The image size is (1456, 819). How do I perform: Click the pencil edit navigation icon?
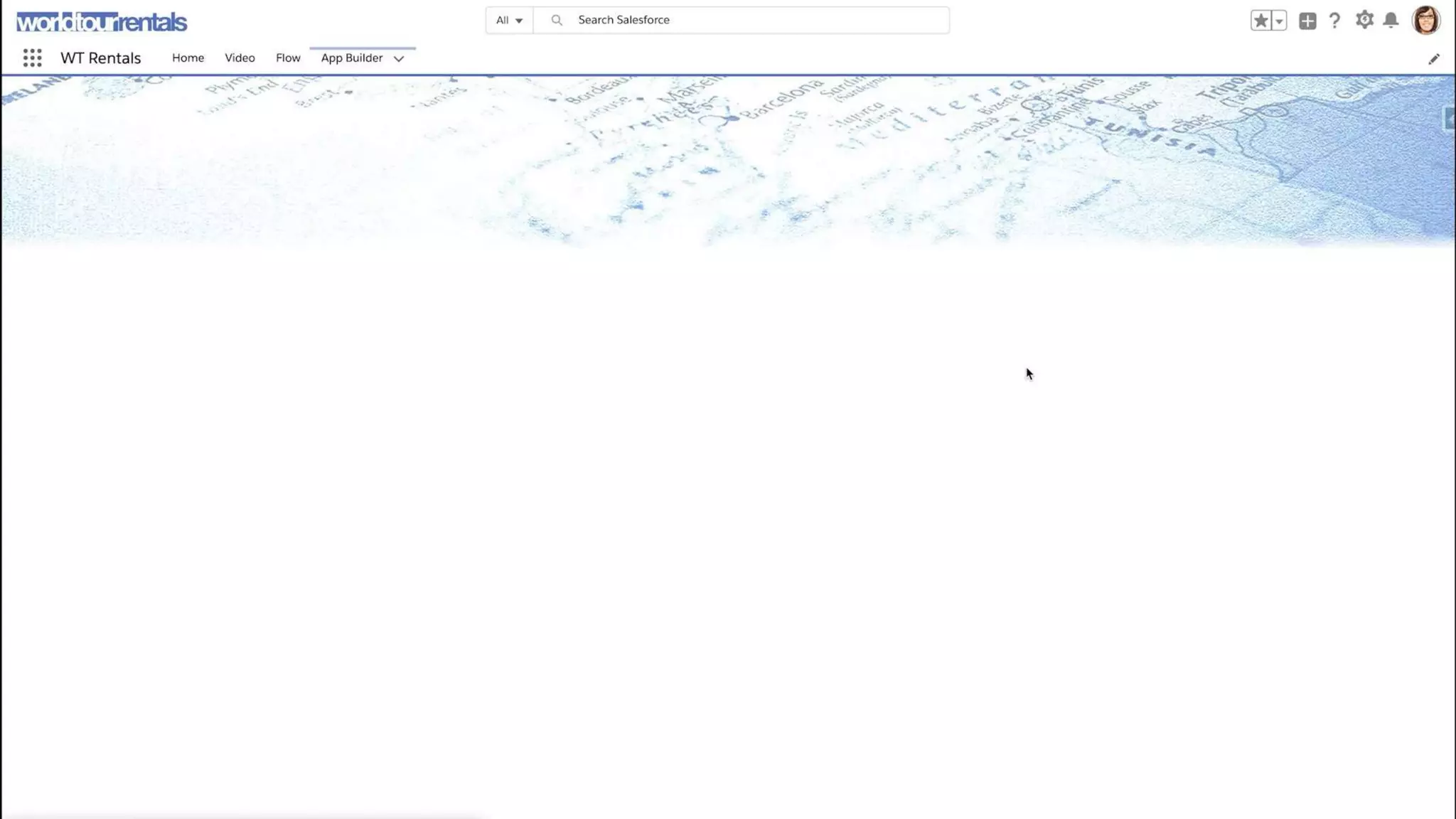click(1433, 59)
